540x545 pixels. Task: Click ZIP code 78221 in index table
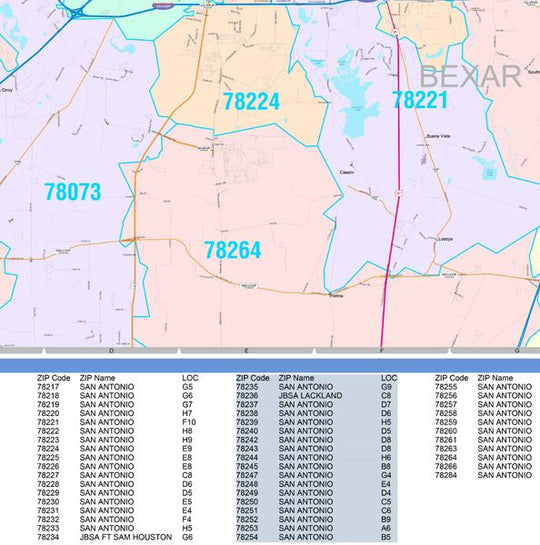pyautogui.click(x=48, y=422)
